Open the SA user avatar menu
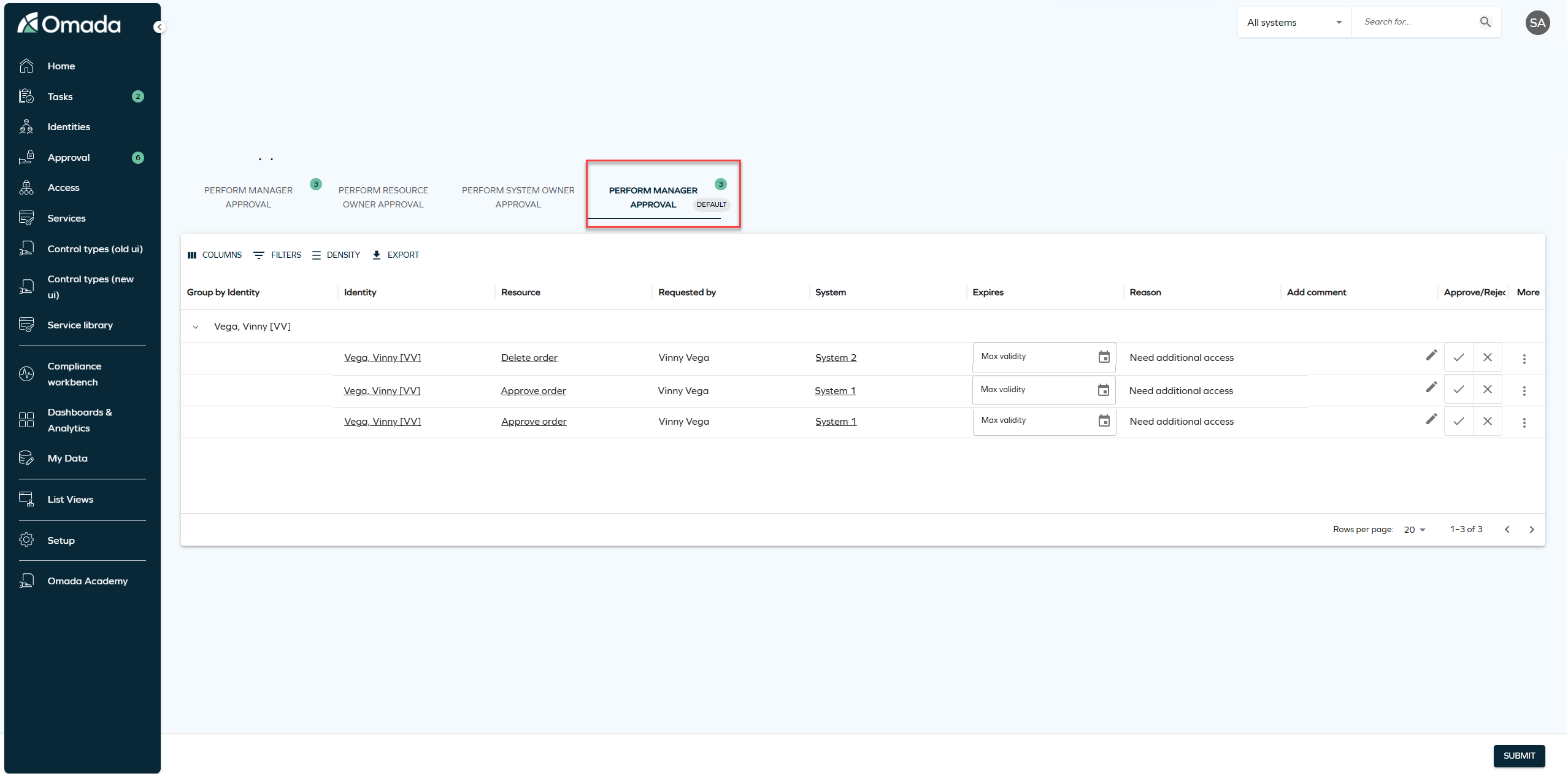Screen dimensions: 1568x774 [x=1537, y=23]
